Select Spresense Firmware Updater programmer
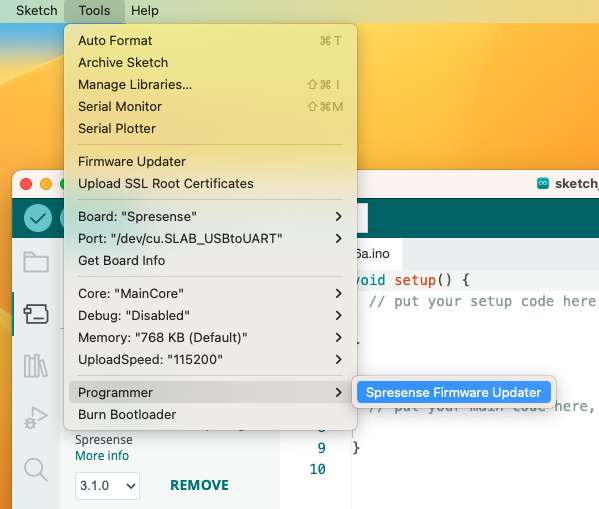 (454, 392)
